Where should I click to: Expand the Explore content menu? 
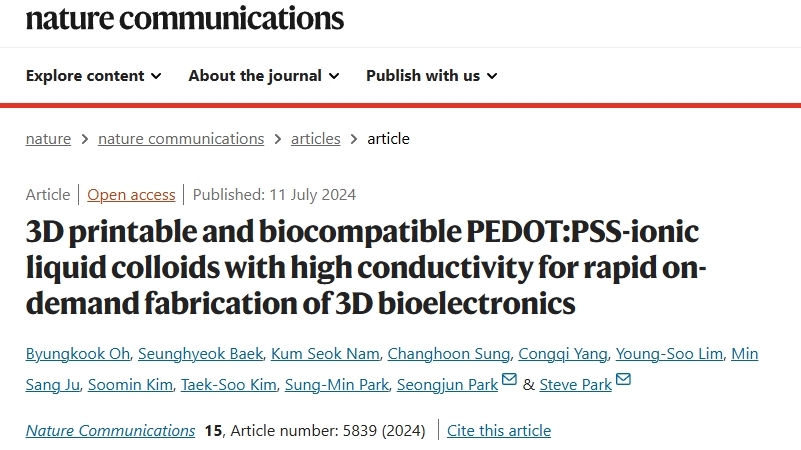coord(94,76)
